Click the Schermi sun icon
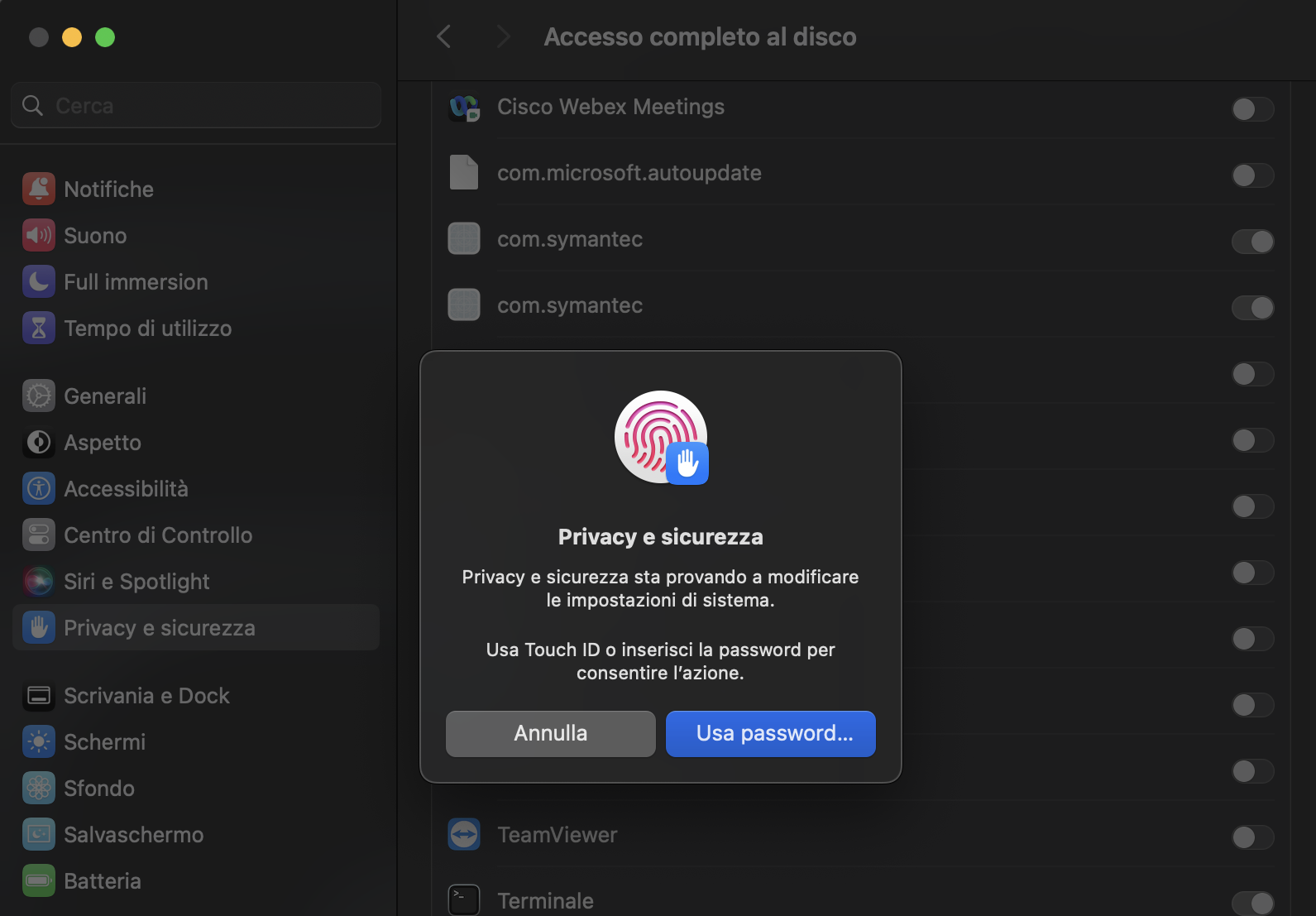Image resolution: width=1316 pixels, height=916 pixels. point(39,742)
